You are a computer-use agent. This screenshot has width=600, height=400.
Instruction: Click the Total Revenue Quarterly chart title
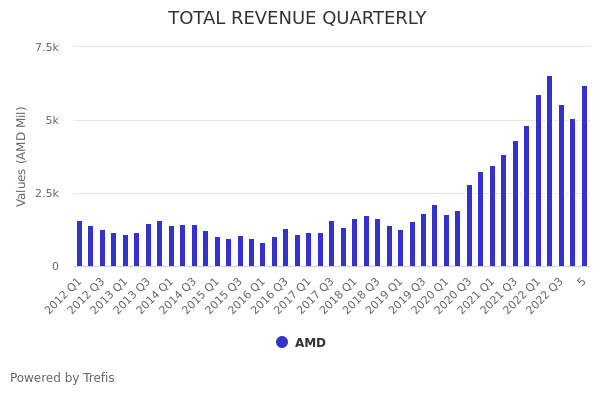[x=297, y=19]
